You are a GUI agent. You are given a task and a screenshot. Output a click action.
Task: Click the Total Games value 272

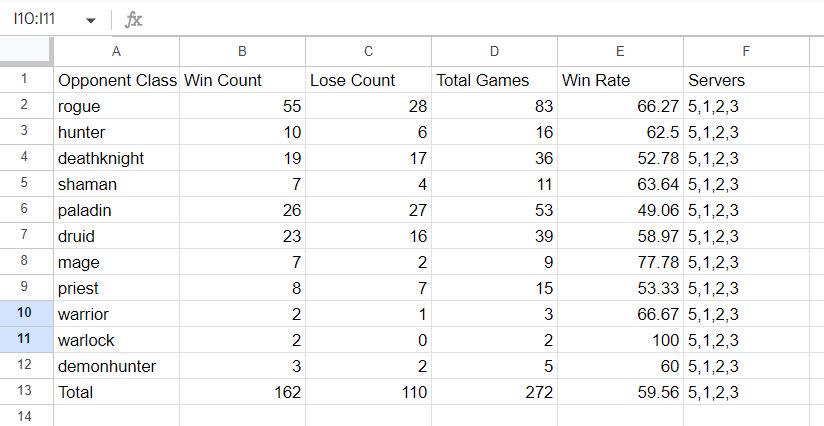point(494,392)
